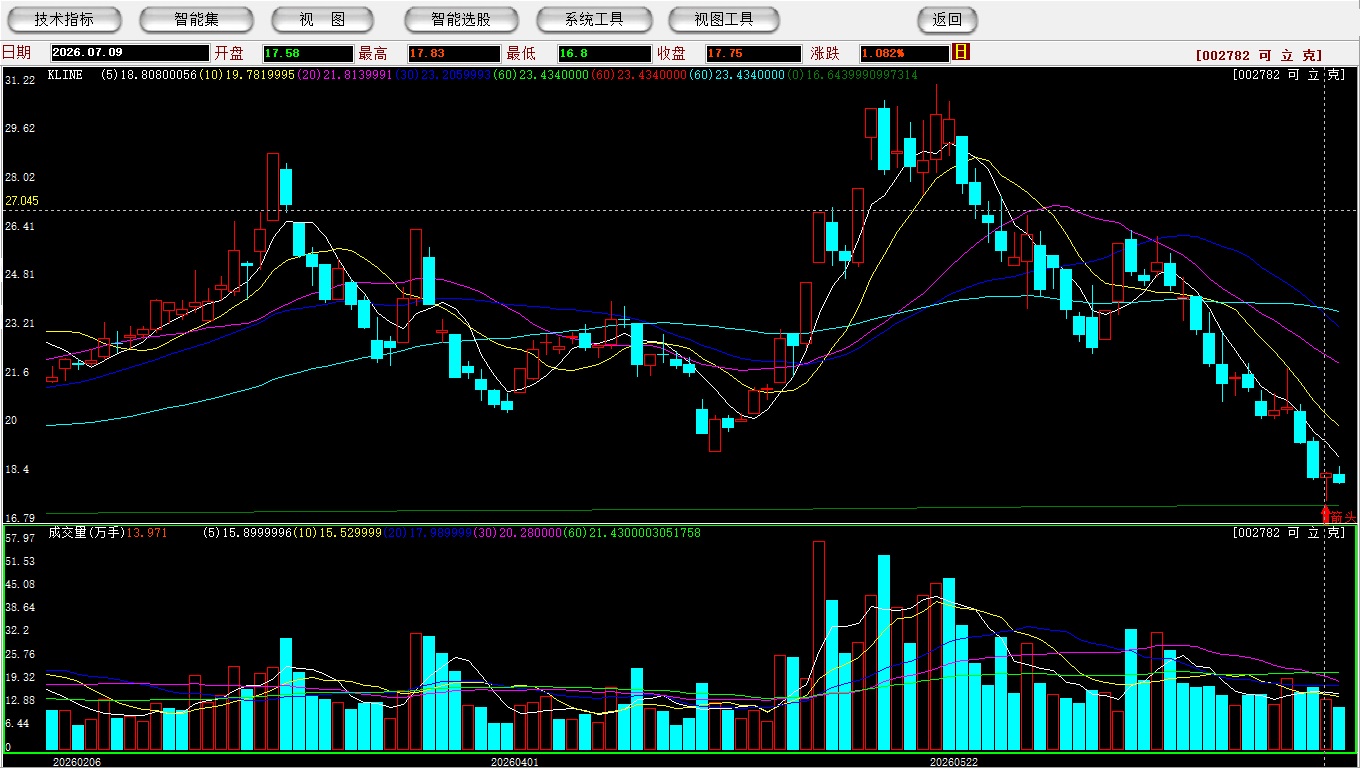Image resolution: width=1360 pixels, height=768 pixels.
Task: Click the 开盘 value field 17.58
Action: (308, 53)
